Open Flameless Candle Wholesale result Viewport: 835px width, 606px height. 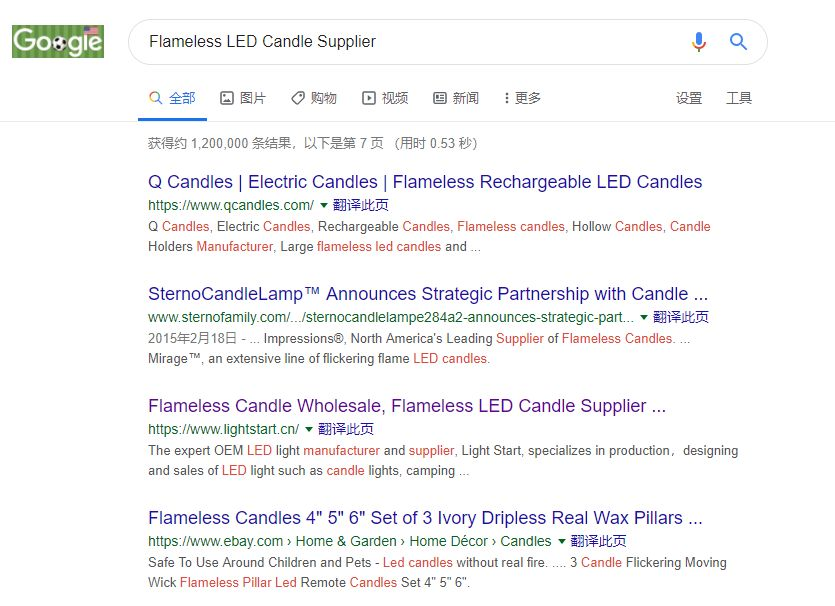click(407, 406)
